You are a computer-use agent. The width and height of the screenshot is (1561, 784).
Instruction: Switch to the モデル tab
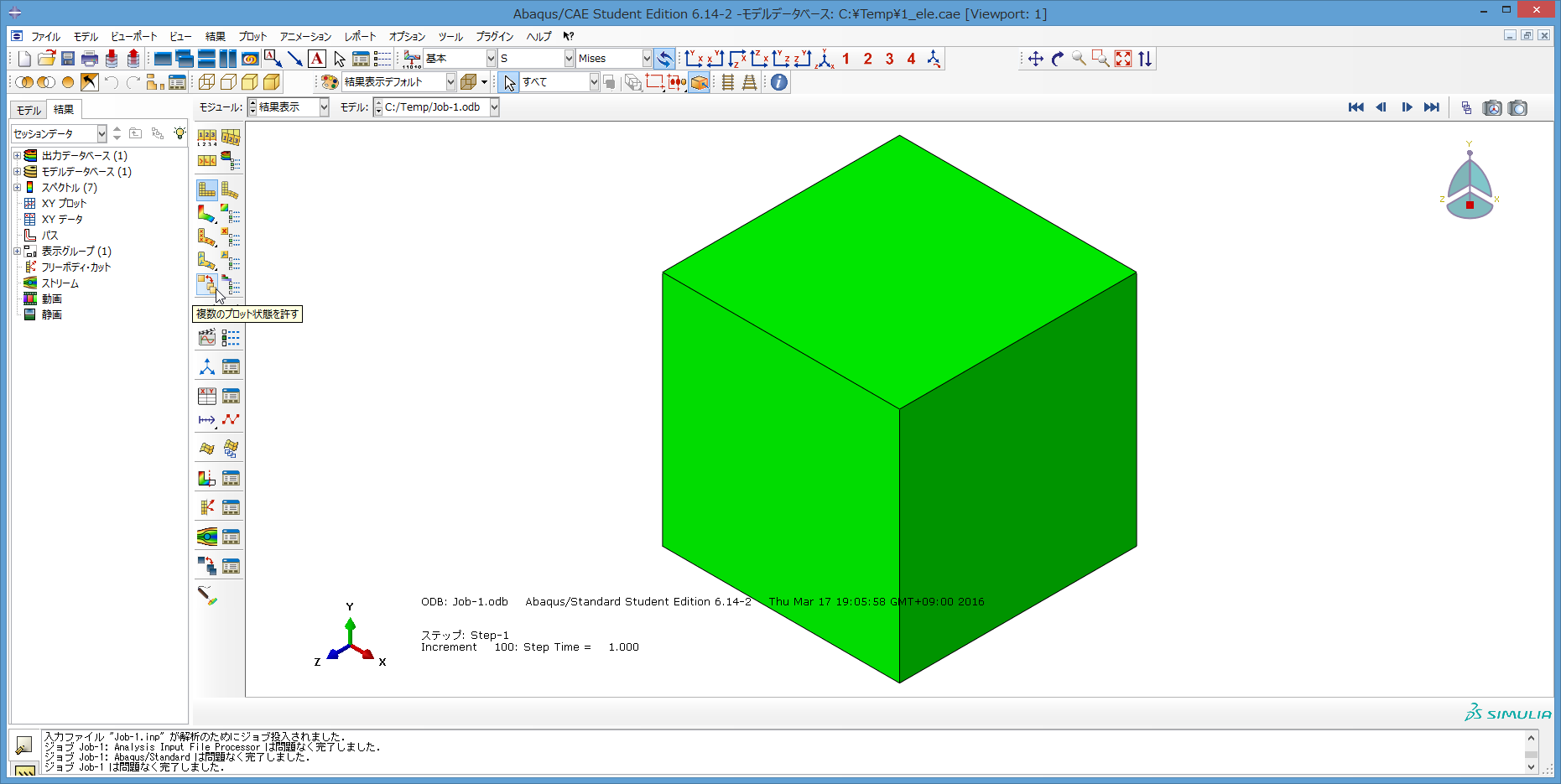[29, 110]
